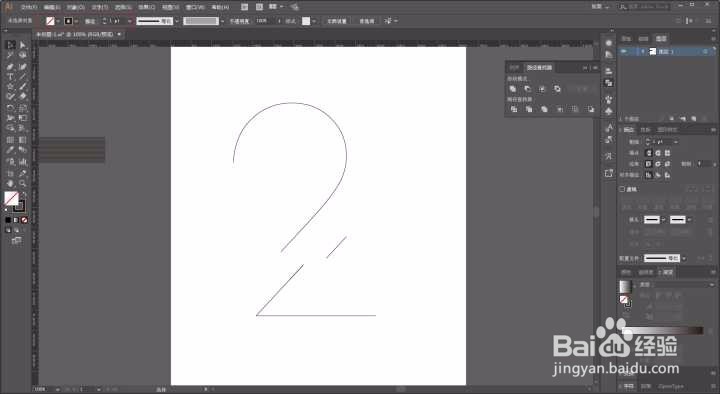Viewport: 720px width, 394px height.
Task: Select the Column Graph tool
Action: click(x=22, y=162)
